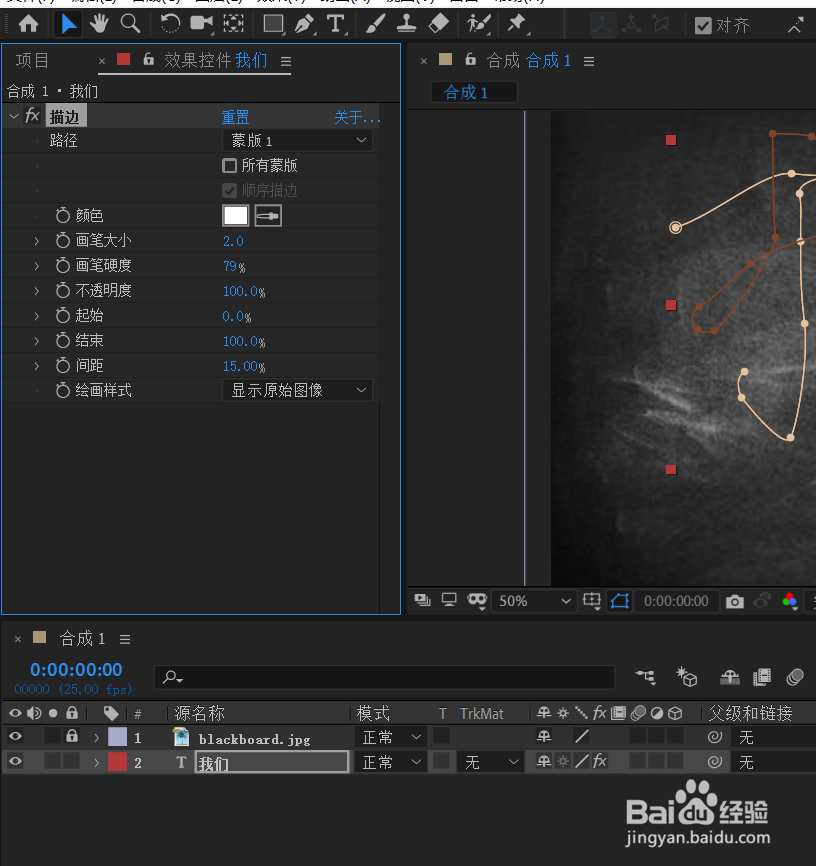Select the Pan Behind anchor tool
The height and width of the screenshot is (866, 816).
(x=233, y=24)
